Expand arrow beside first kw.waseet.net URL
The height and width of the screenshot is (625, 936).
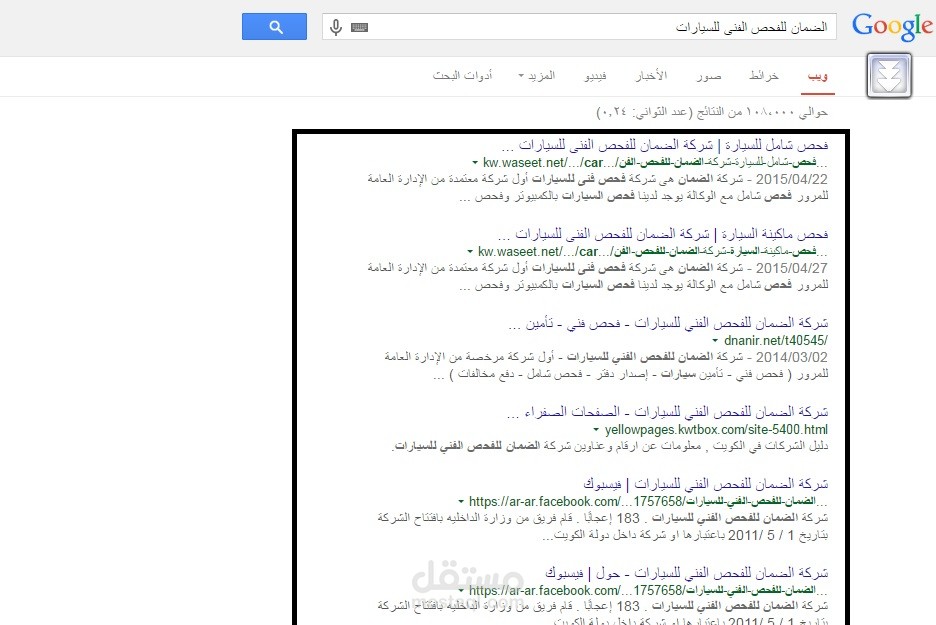point(475,162)
